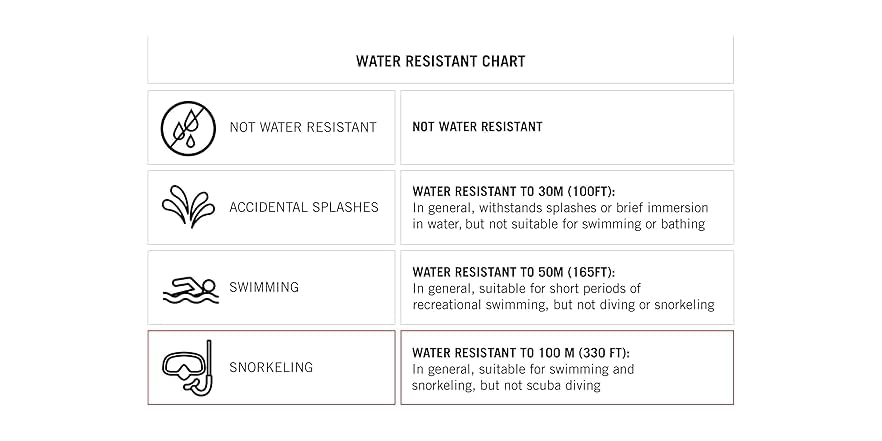This screenshot has height=441, width=882.
Task: Click the accidental splashes water splash icon
Action: 188,207
